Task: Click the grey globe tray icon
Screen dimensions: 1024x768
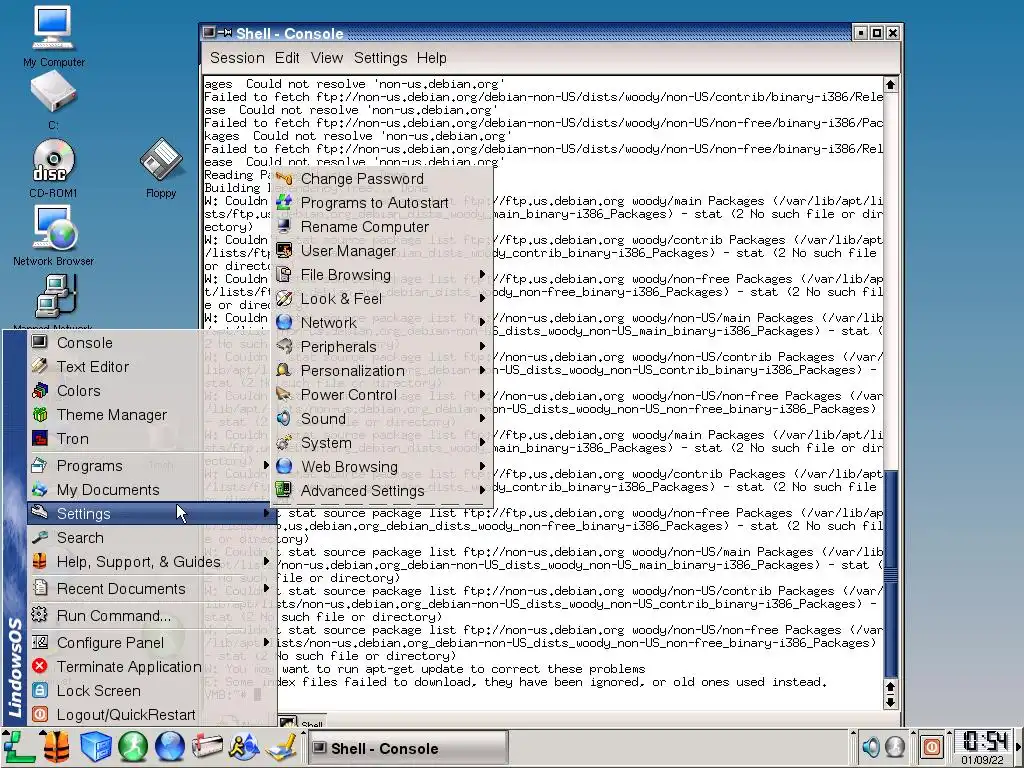Action: pos(895,746)
